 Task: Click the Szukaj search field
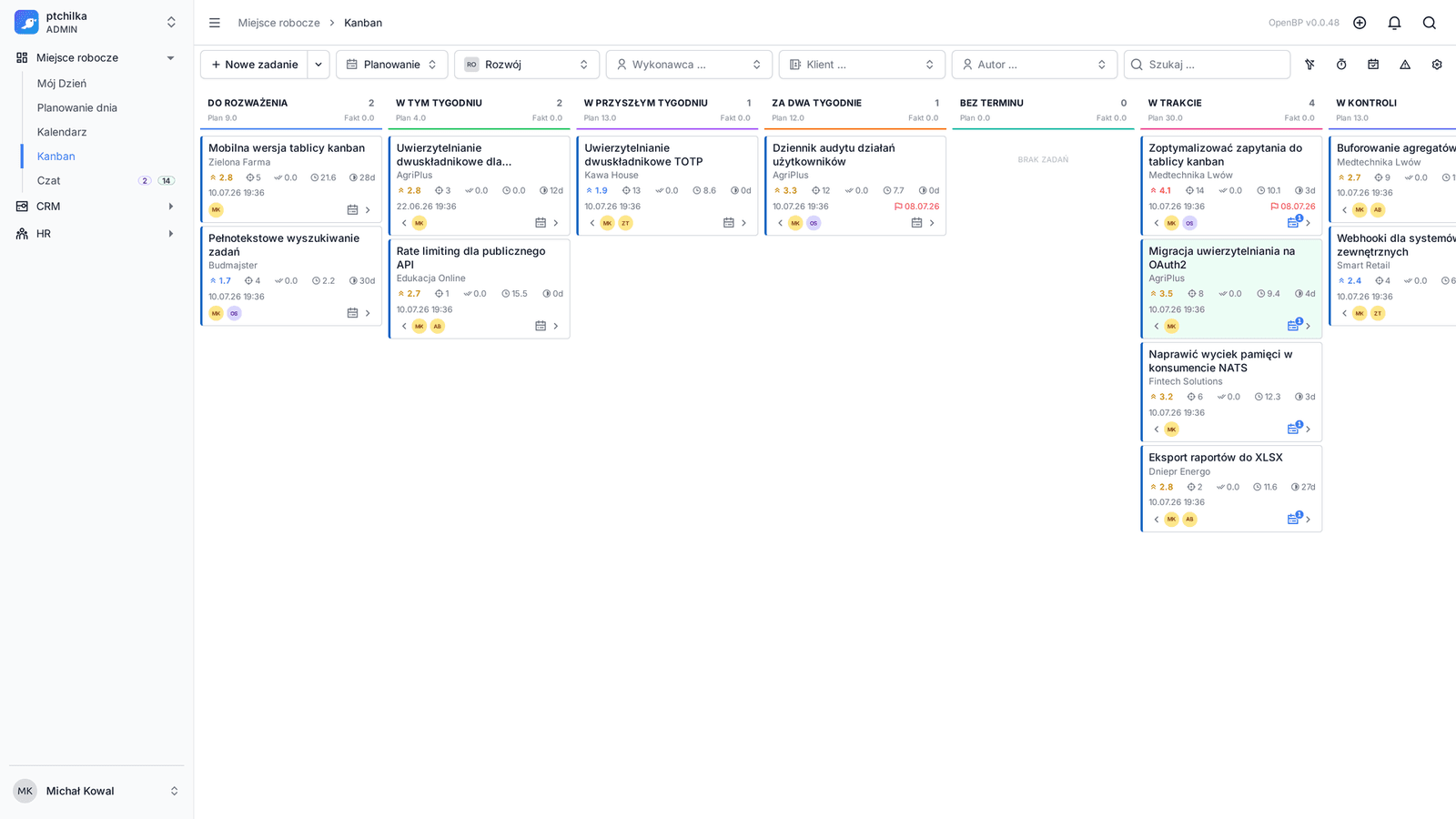[x=1207, y=65]
